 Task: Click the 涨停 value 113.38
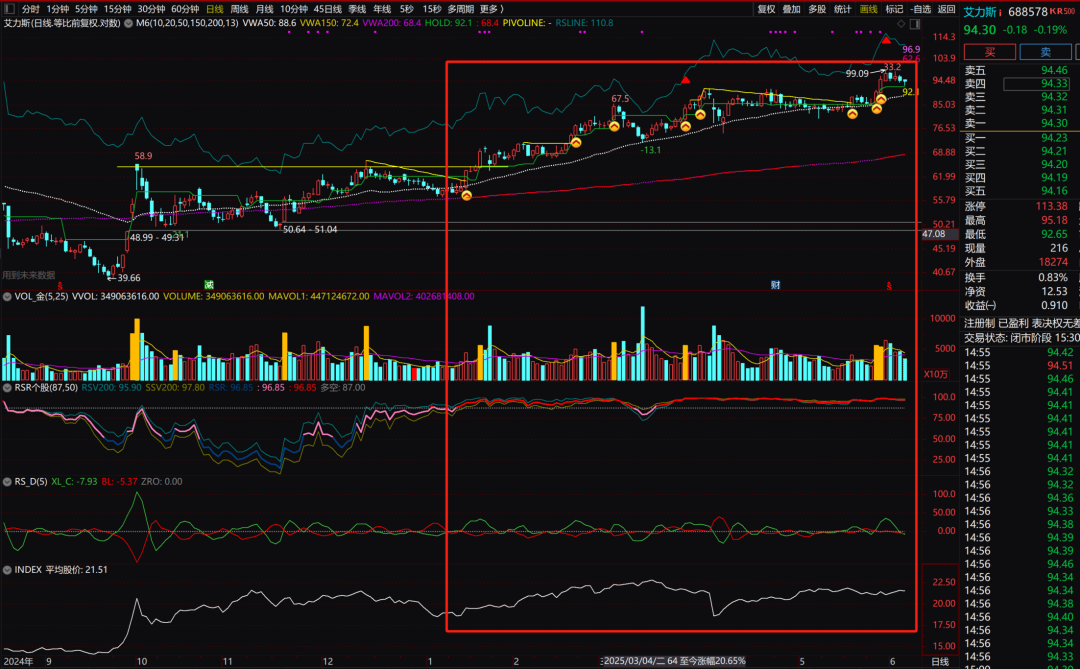1051,206
